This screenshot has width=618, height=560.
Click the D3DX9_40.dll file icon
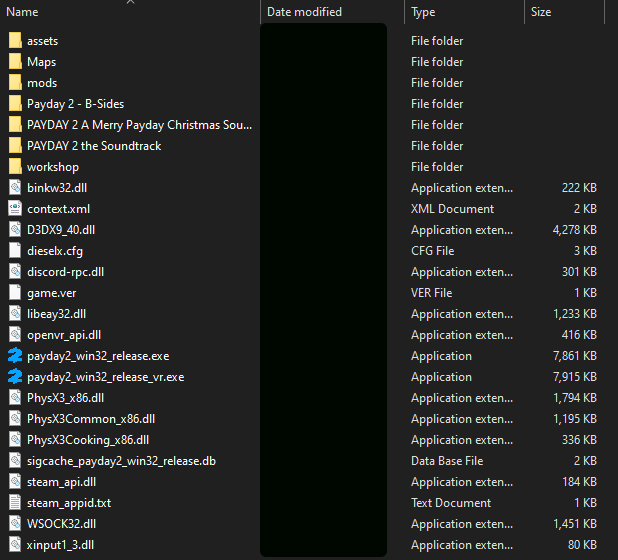tap(15, 230)
